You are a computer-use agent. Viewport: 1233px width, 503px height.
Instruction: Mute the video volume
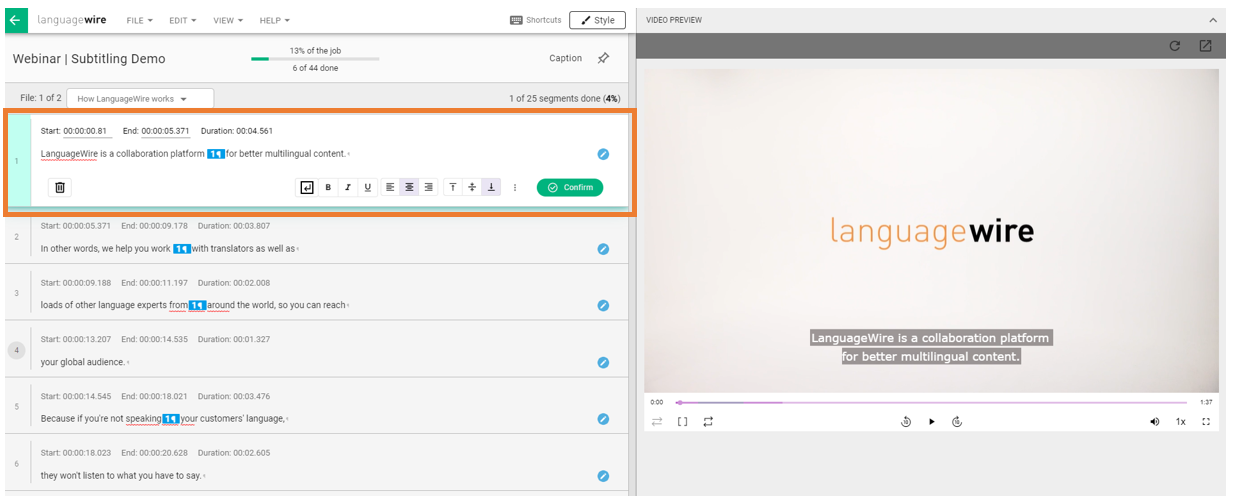pos(1155,422)
